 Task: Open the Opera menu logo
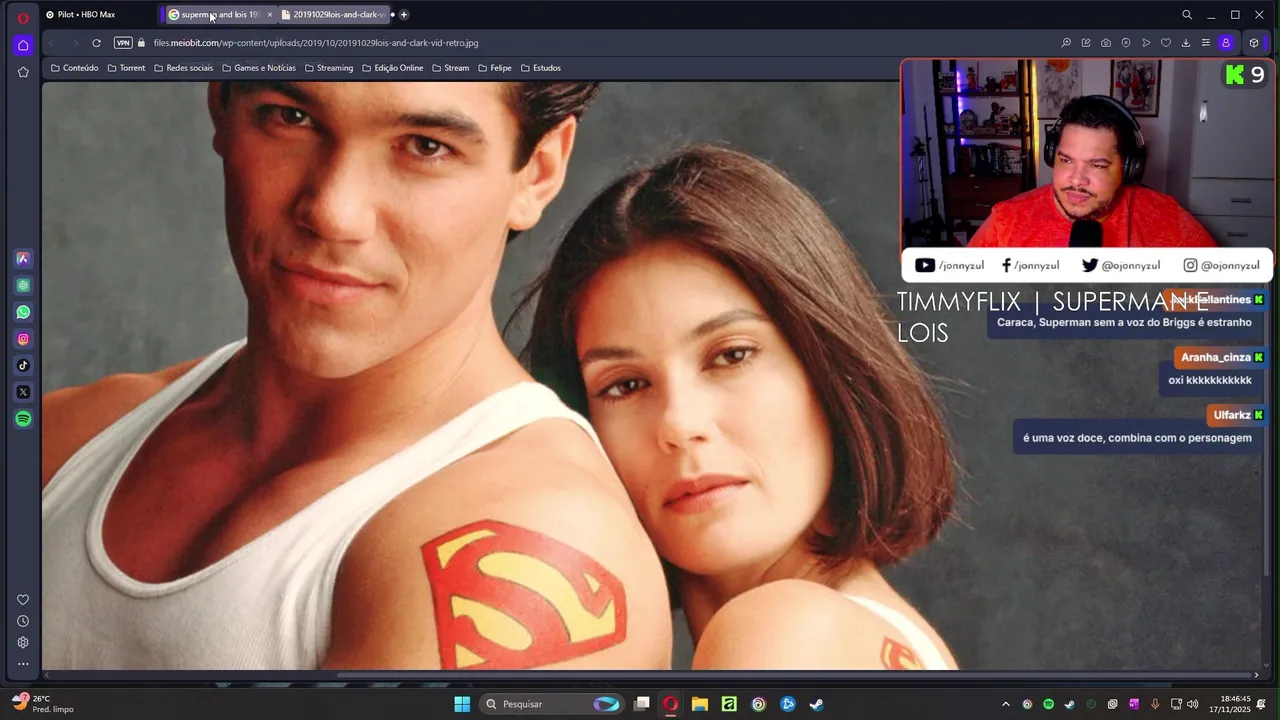[x=23, y=18]
